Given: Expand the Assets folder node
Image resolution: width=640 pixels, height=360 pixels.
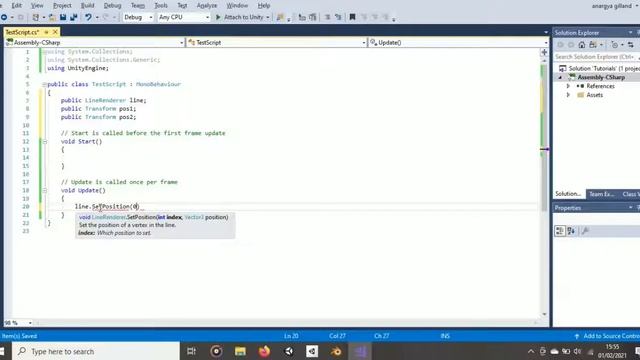Looking at the screenshot, I should tap(568, 95).
